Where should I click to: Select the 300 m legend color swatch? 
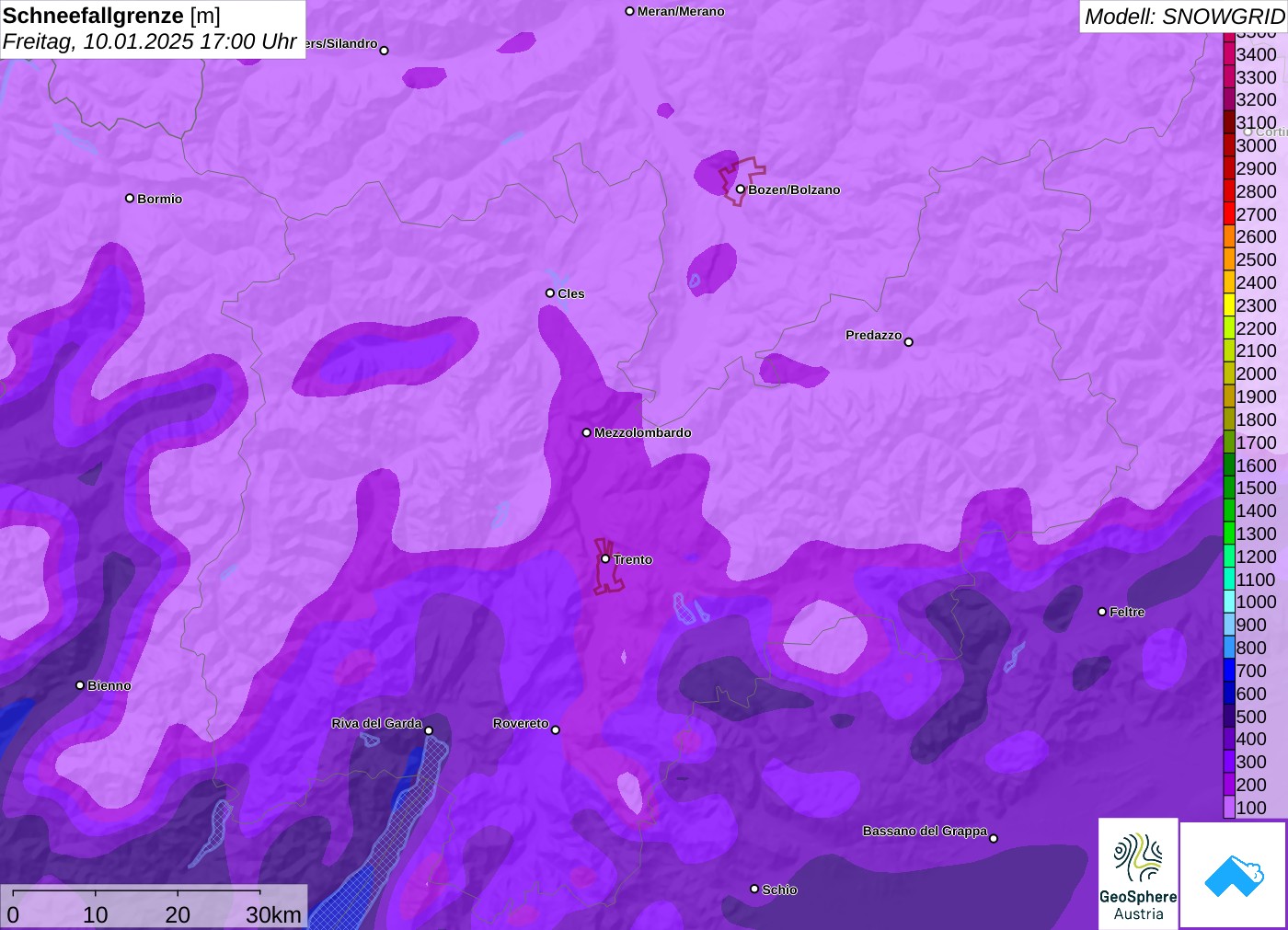pyautogui.click(x=1229, y=762)
